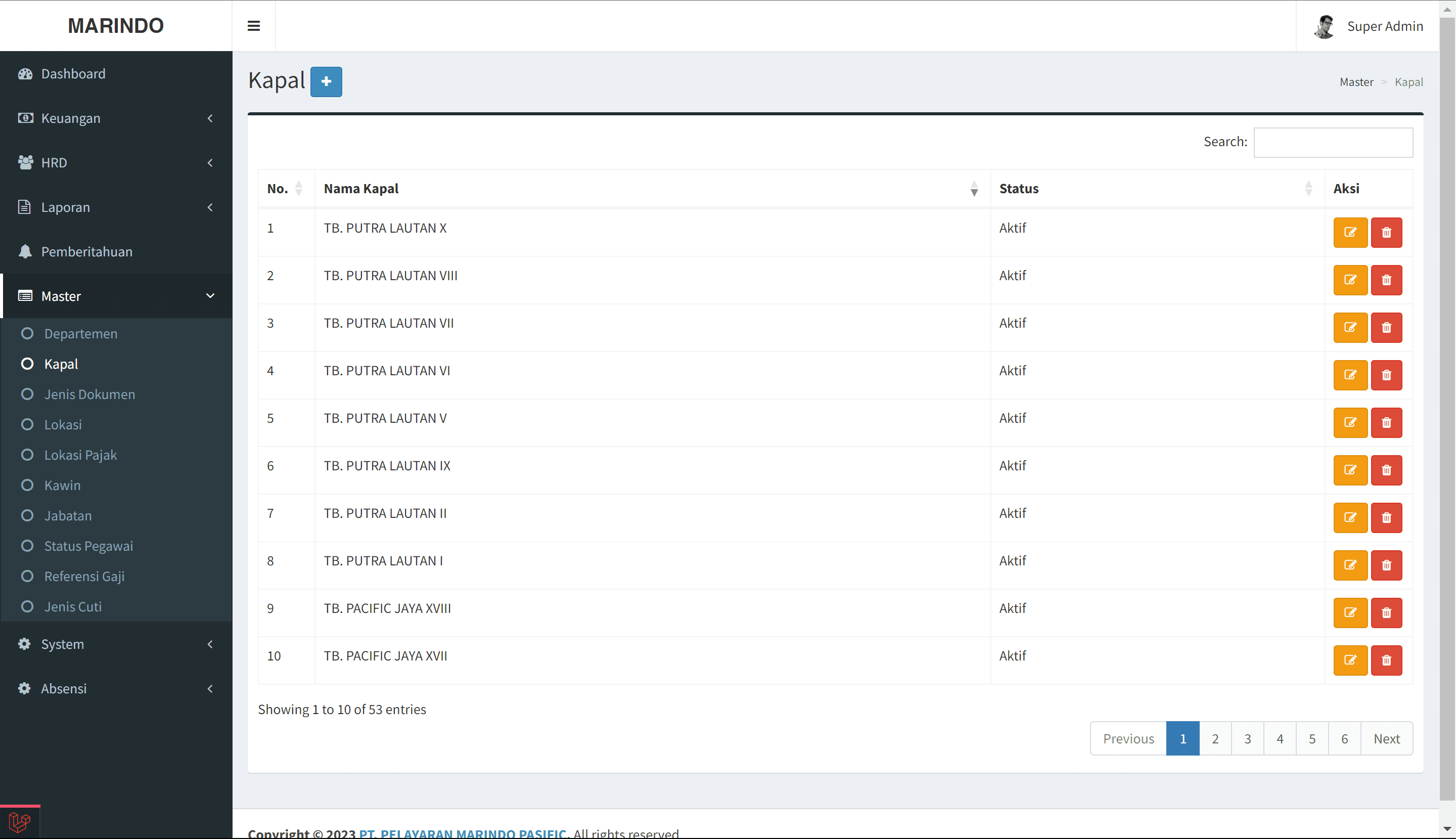1456x839 pixels.
Task: Click the trash icon for TB. PACIFIC JAYA XVII
Action: point(1386,660)
